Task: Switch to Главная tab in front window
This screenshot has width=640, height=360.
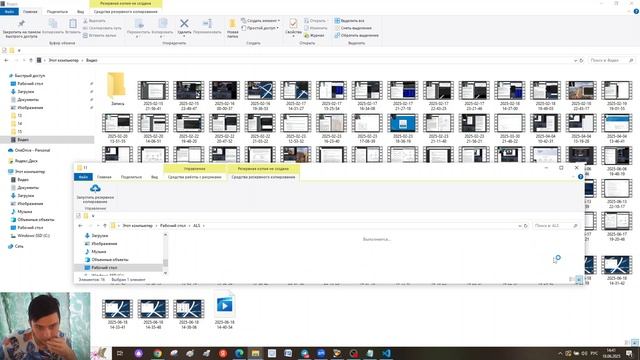Action: coord(104,177)
